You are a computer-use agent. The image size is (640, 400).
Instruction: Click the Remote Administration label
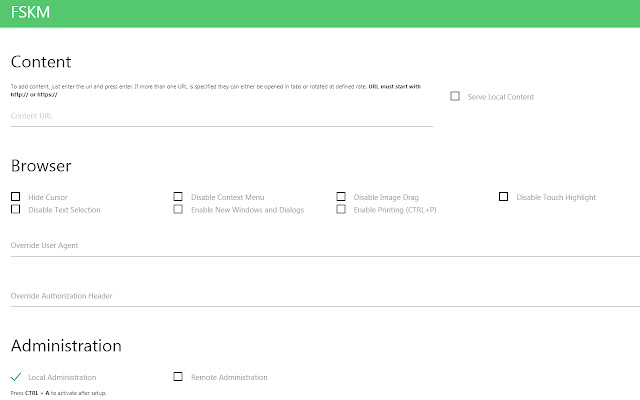pyautogui.click(x=229, y=378)
